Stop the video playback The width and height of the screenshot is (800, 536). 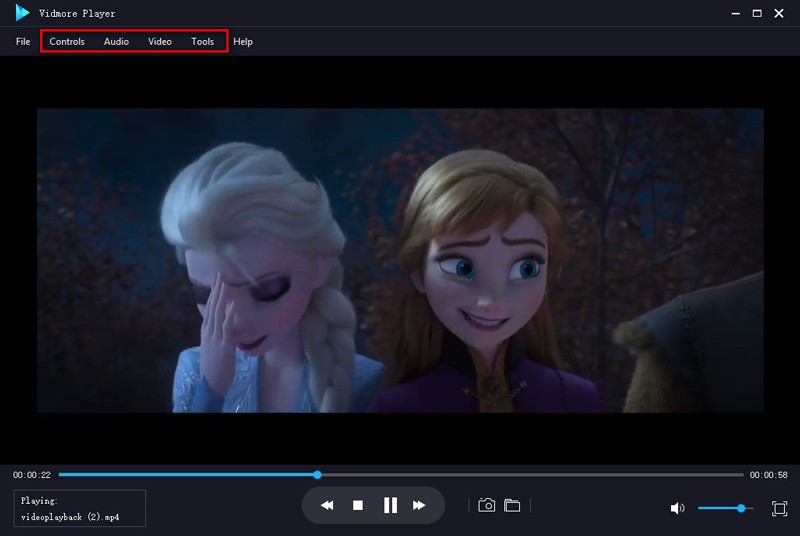tap(358, 506)
